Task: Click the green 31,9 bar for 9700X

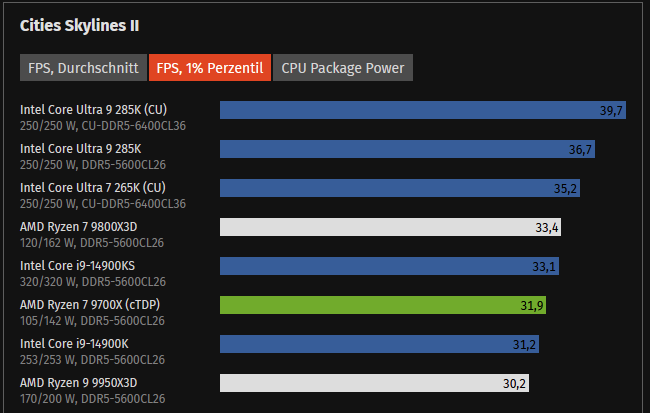Action: click(x=383, y=305)
